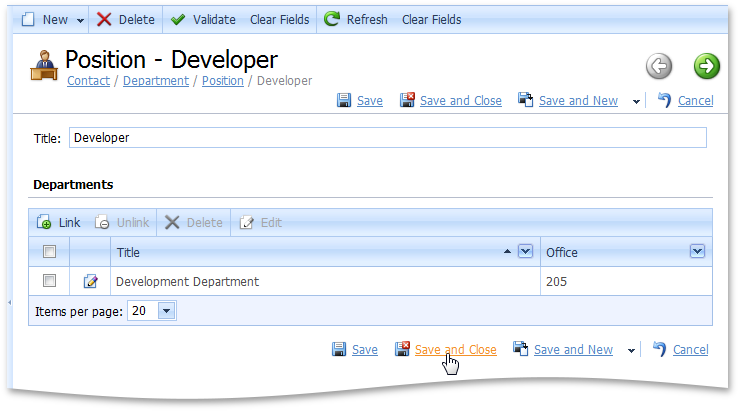Focus the Title input field
This screenshot has height=414, width=741.
click(x=388, y=138)
